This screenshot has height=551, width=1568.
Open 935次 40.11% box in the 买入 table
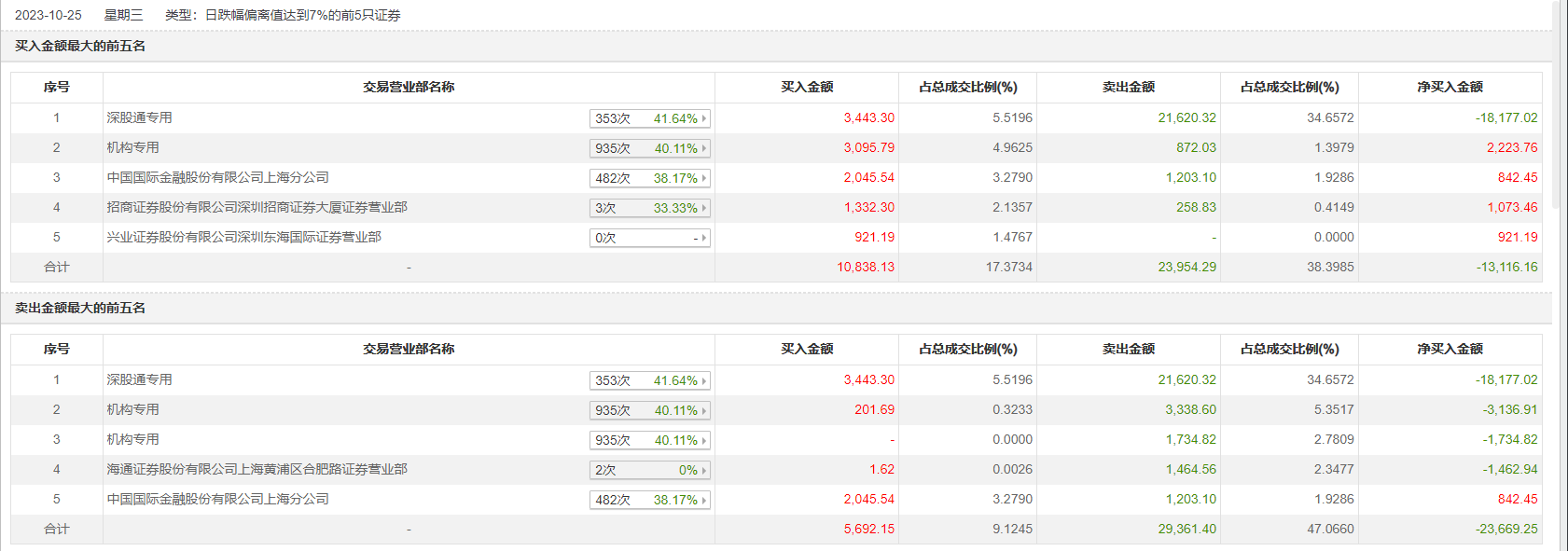tap(650, 148)
